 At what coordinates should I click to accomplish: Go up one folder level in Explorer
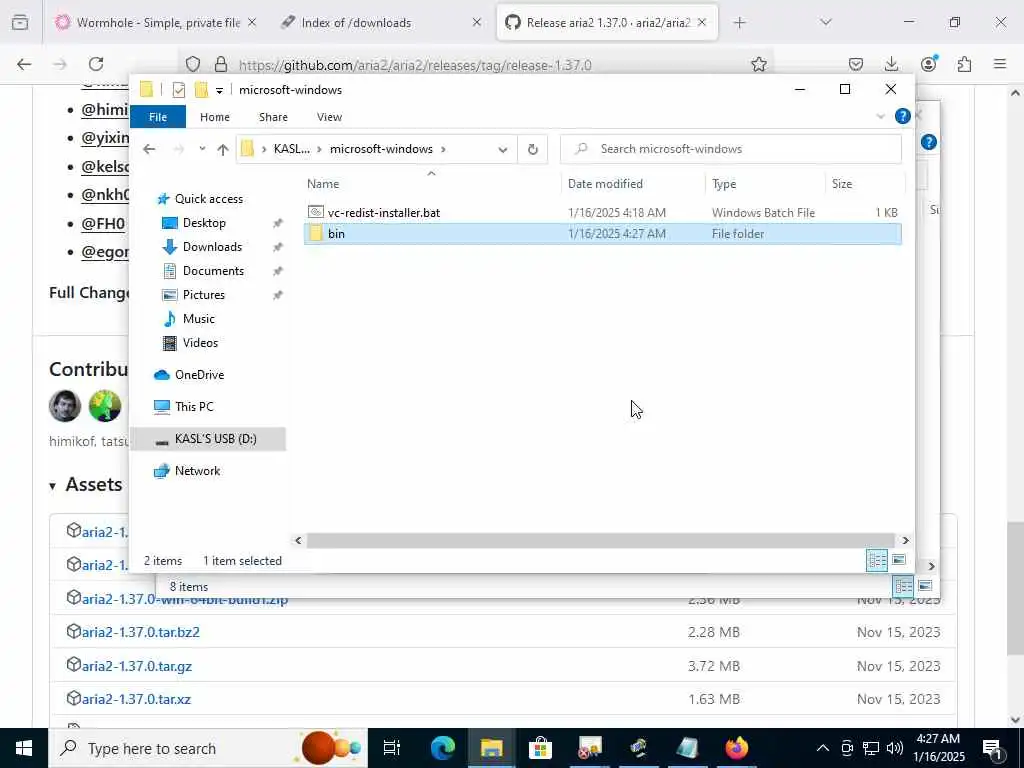click(223, 150)
